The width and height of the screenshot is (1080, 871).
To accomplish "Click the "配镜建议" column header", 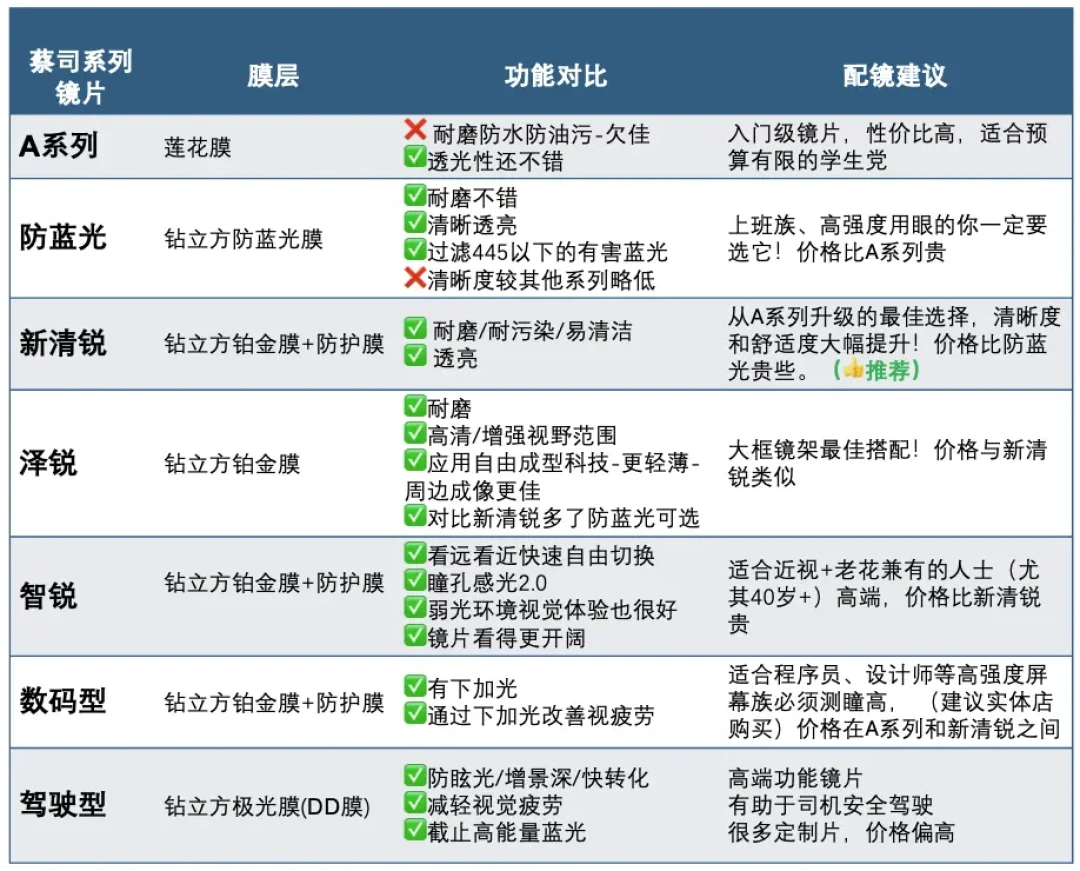I will 895,76.
